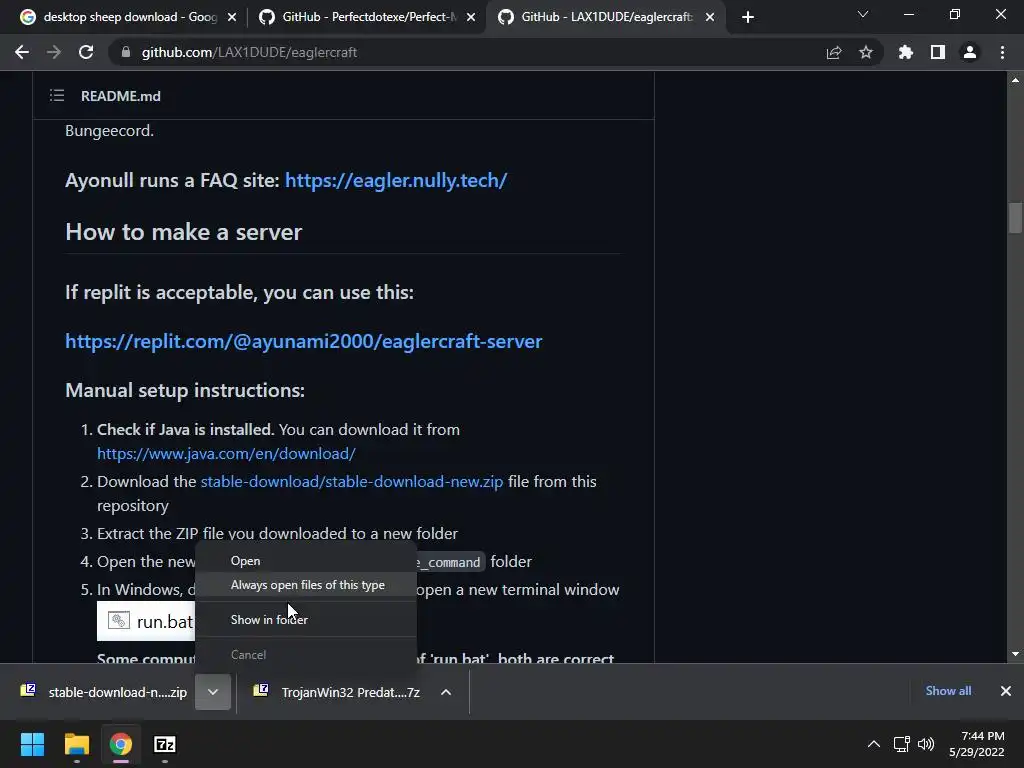Close the Perfectdotexe GitHub tab
The width and height of the screenshot is (1024, 768).
(x=471, y=18)
